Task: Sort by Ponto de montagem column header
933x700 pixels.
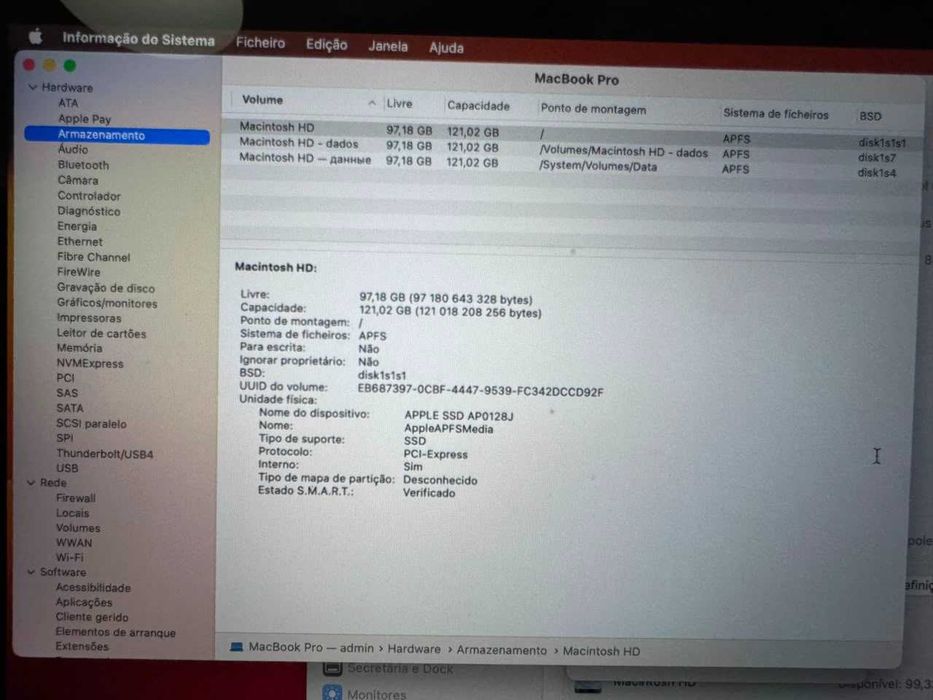Action: point(593,110)
